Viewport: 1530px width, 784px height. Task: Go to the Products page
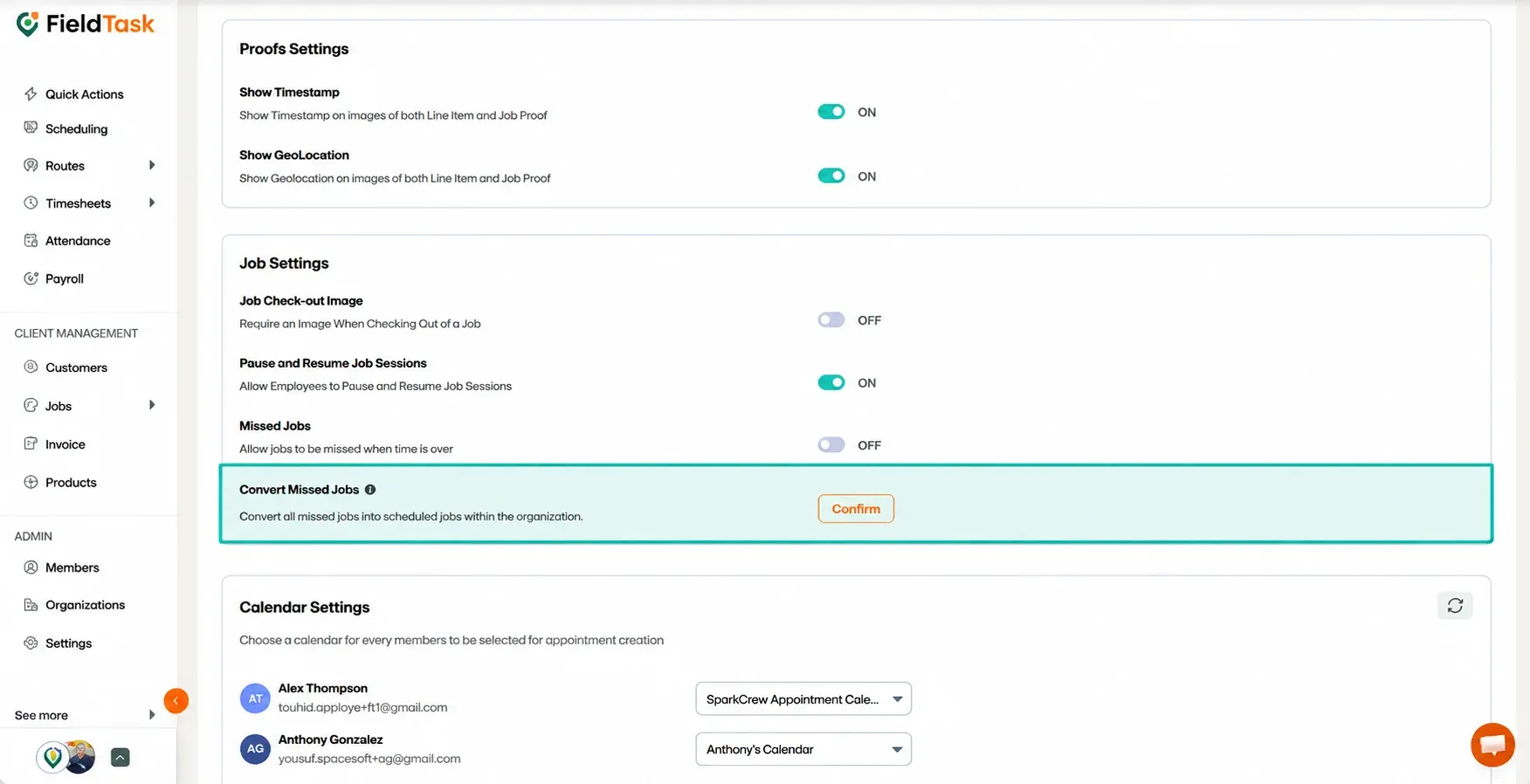click(x=71, y=482)
